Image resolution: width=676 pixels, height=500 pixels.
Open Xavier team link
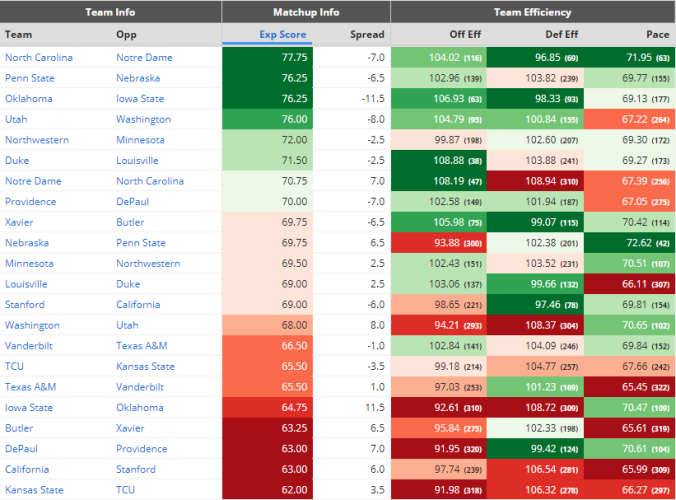[19, 222]
